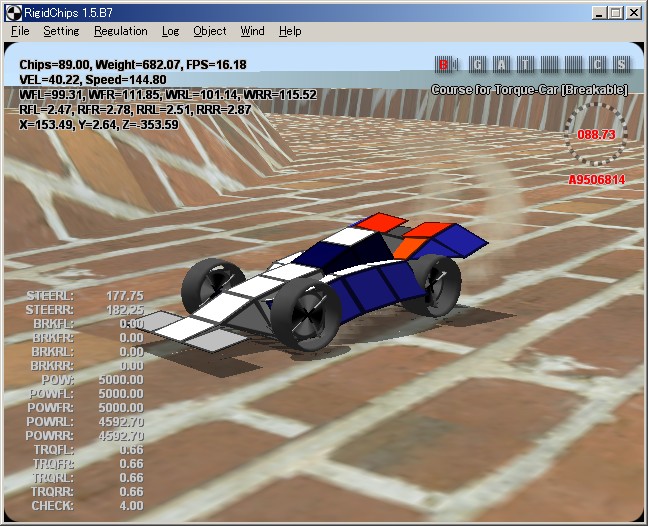
Task: Click the VEL=40.22, Speed=144.80 readout
Action: (x=93, y=80)
